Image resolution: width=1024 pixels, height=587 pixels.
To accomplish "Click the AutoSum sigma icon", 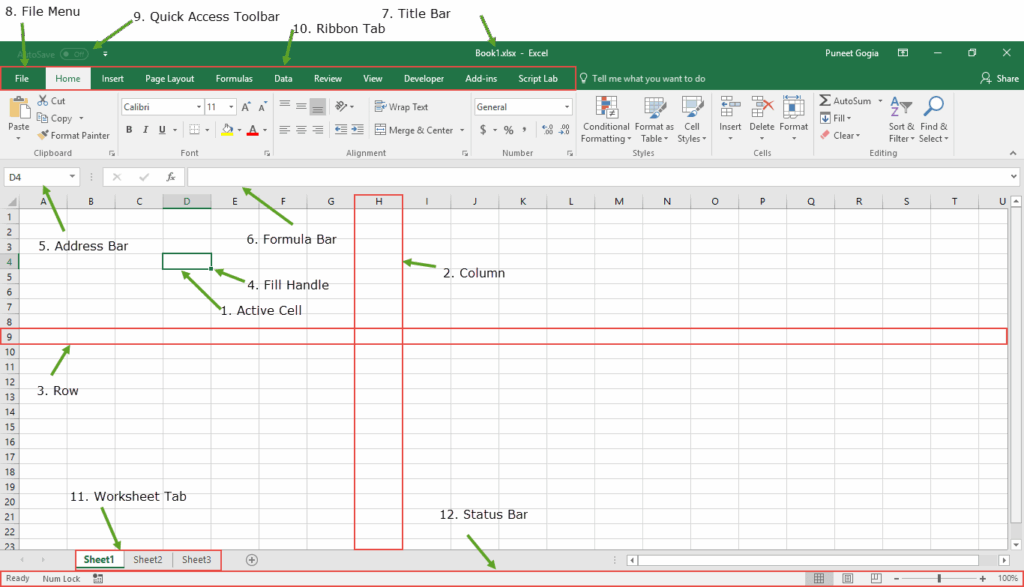I will click(825, 101).
